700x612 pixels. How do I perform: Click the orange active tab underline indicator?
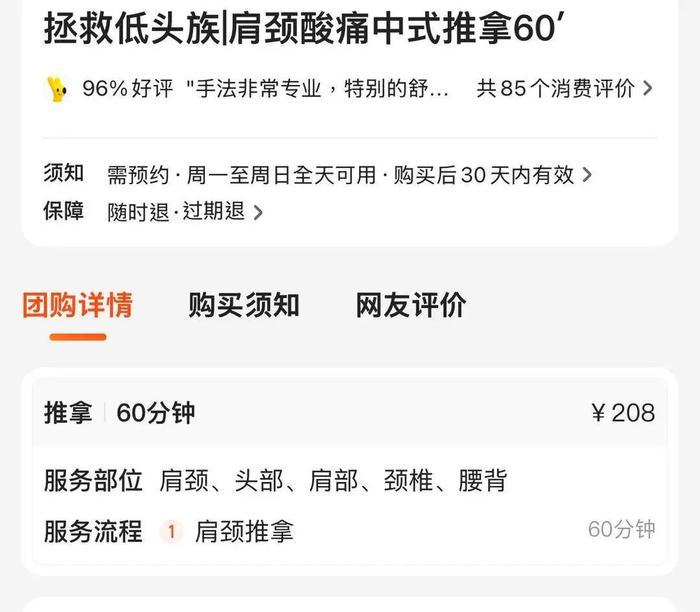pyautogui.click(x=78, y=337)
